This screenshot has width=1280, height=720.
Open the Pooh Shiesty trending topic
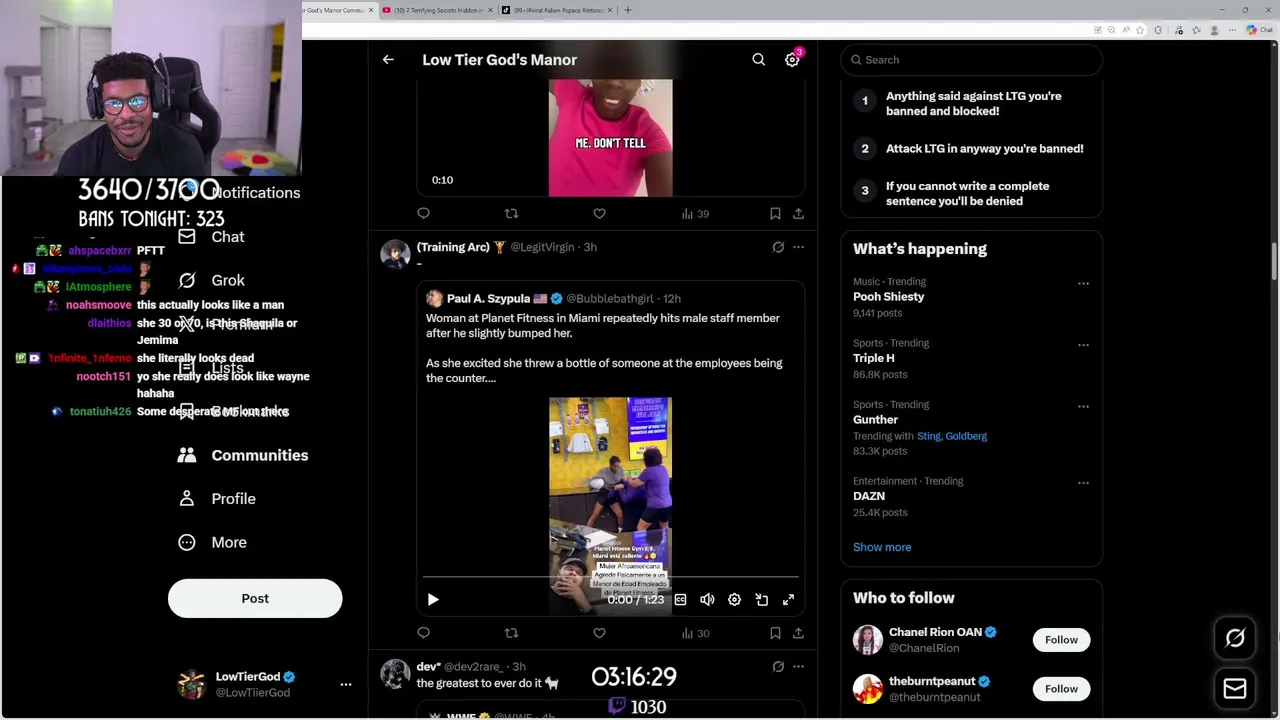(888, 297)
